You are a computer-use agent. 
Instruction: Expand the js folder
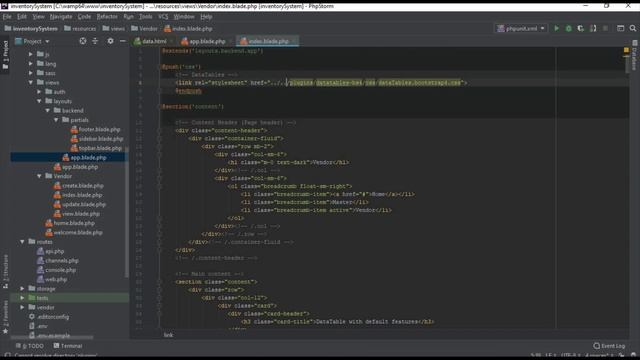pyautogui.click(x=31, y=54)
